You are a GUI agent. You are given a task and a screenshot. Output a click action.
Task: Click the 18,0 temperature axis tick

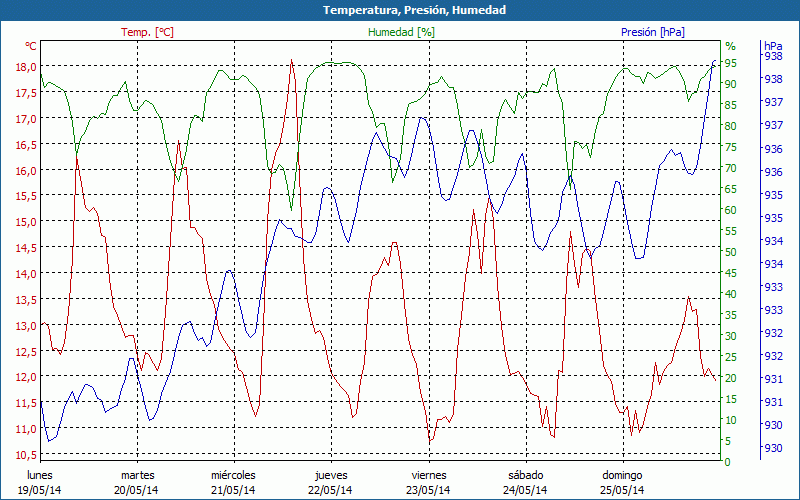[x=22, y=67]
